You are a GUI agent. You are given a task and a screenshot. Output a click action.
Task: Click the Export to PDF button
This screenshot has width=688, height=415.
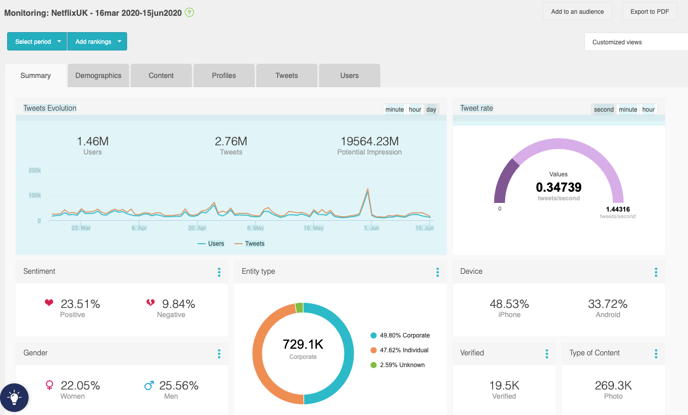click(650, 12)
